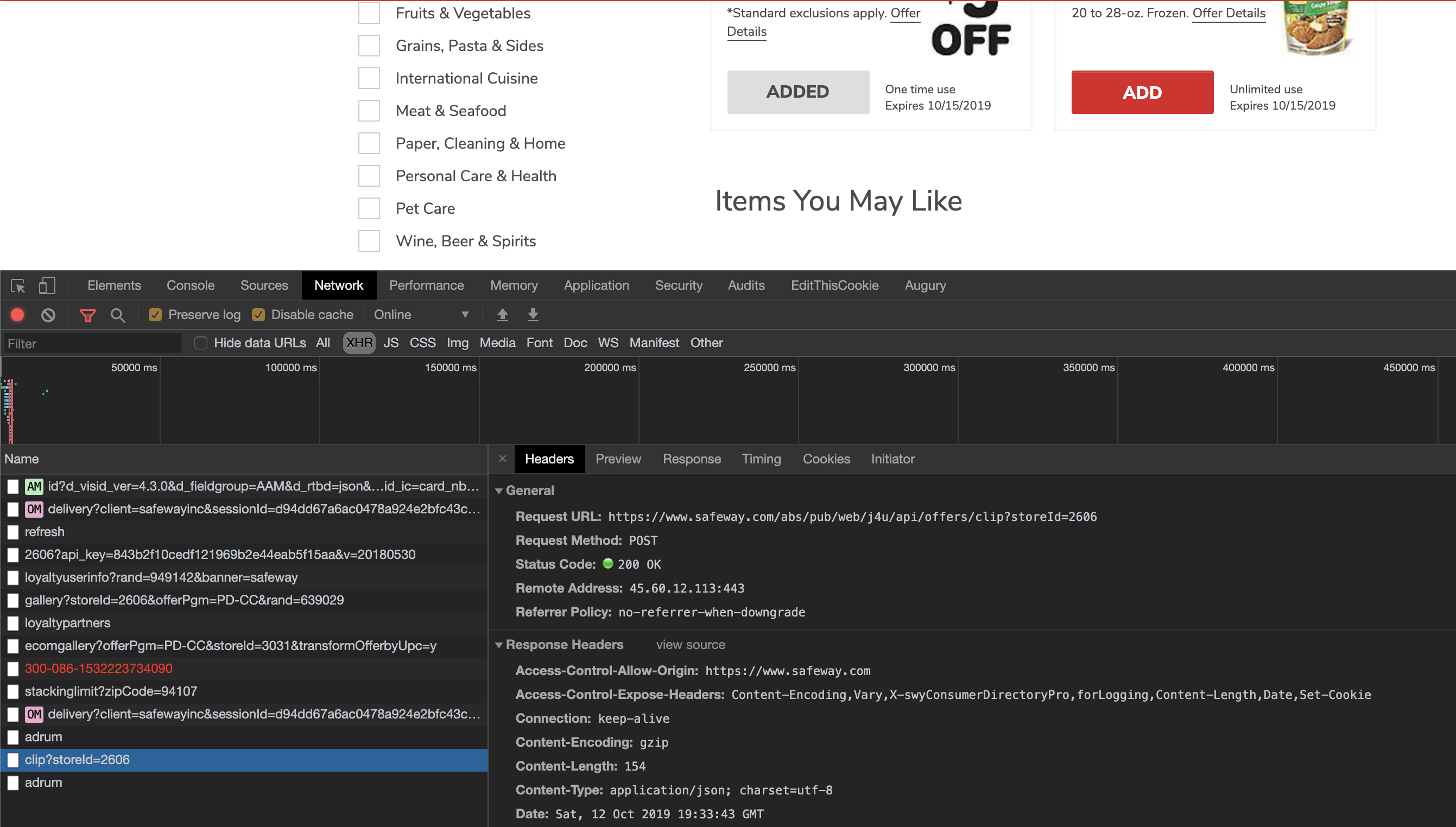Toggle the red filter funnel icon
This screenshot has width=1456, height=827.
(87, 315)
